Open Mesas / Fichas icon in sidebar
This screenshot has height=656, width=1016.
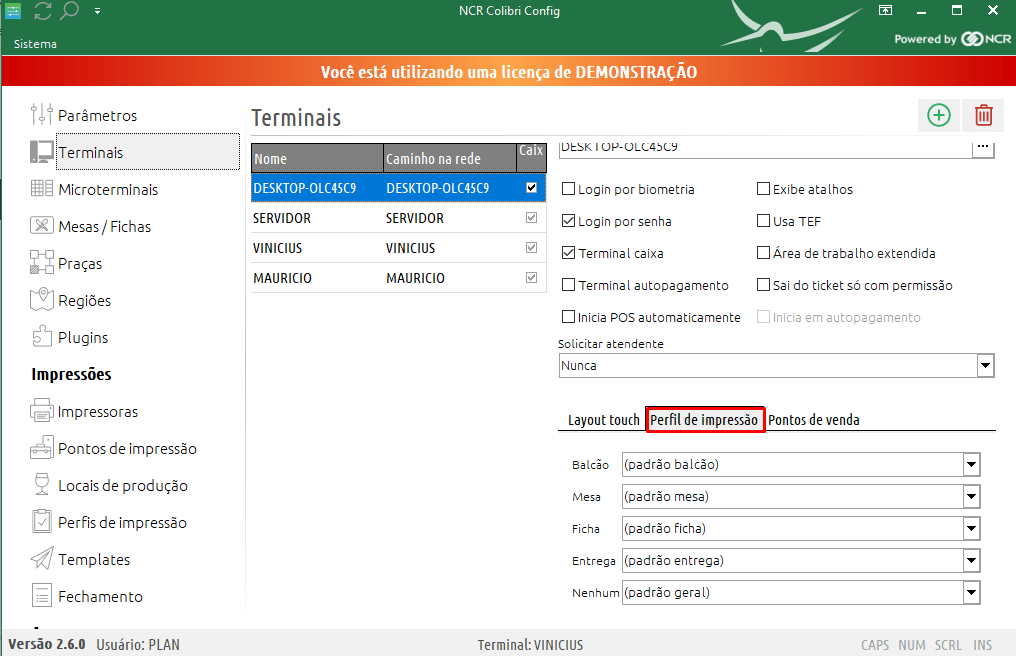click(x=41, y=226)
